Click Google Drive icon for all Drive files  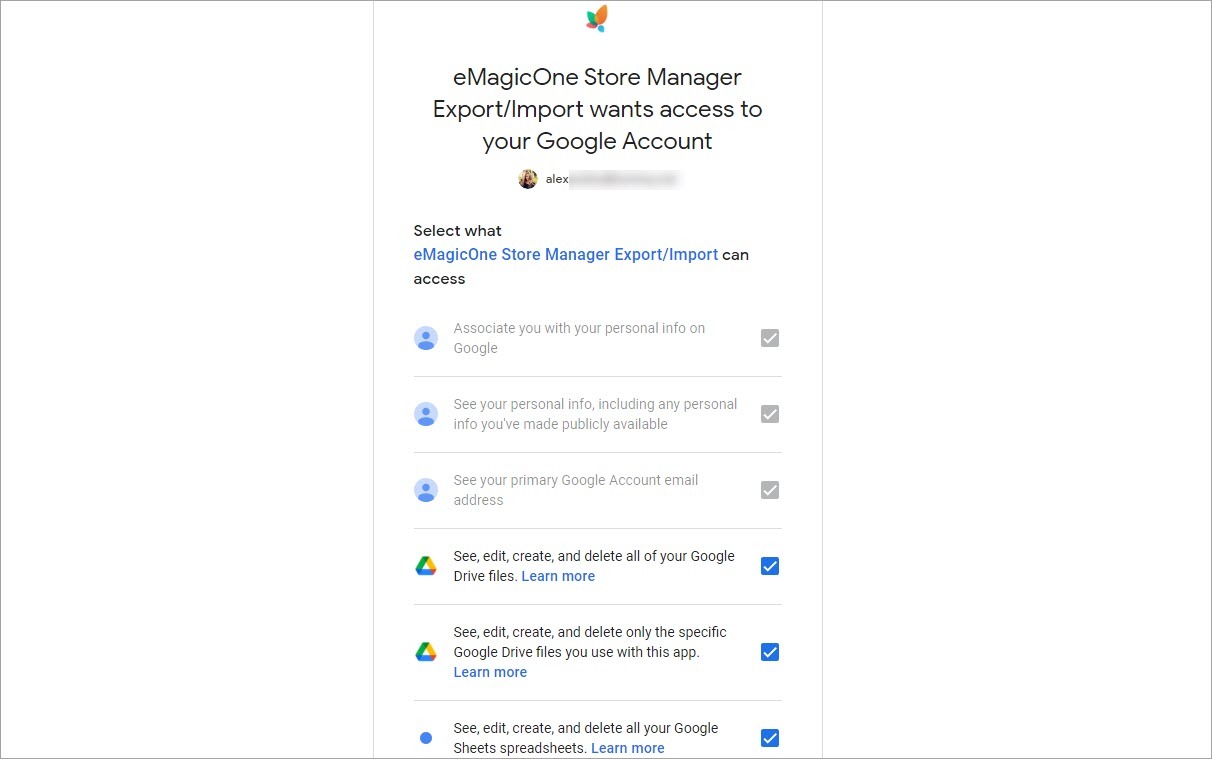[426, 566]
